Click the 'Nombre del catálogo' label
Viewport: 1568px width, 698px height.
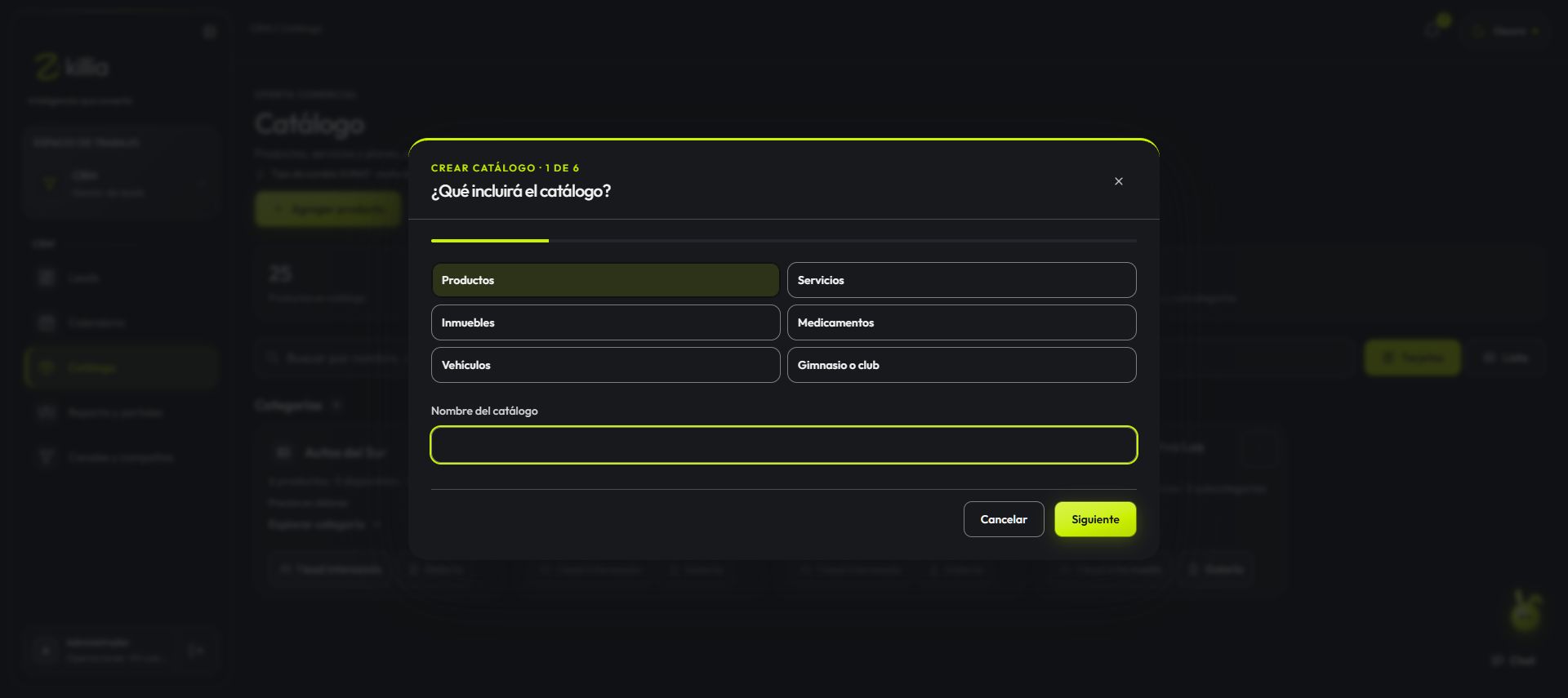coord(484,411)
